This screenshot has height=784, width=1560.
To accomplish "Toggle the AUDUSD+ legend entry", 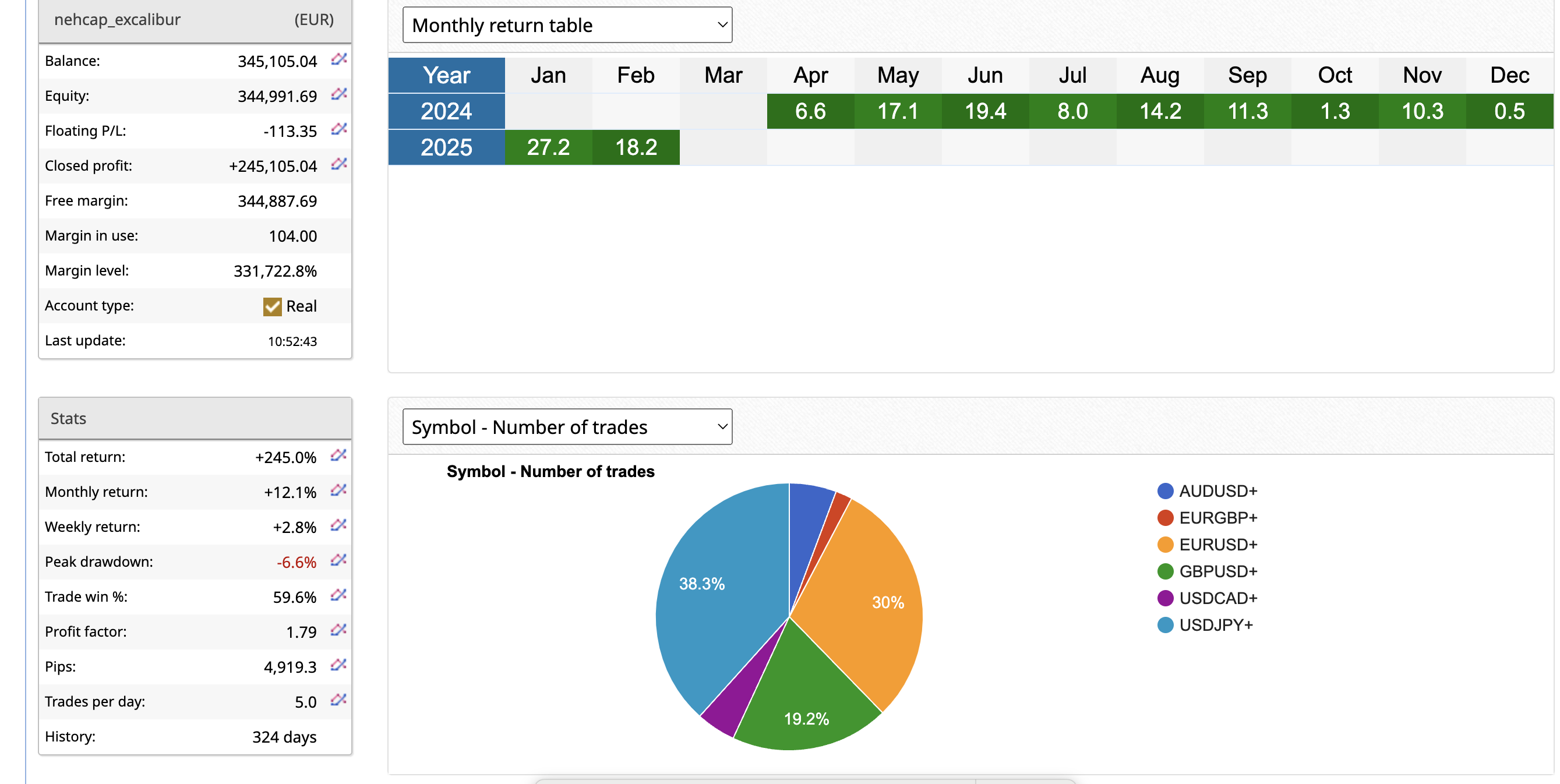I will pos(1217,491).
